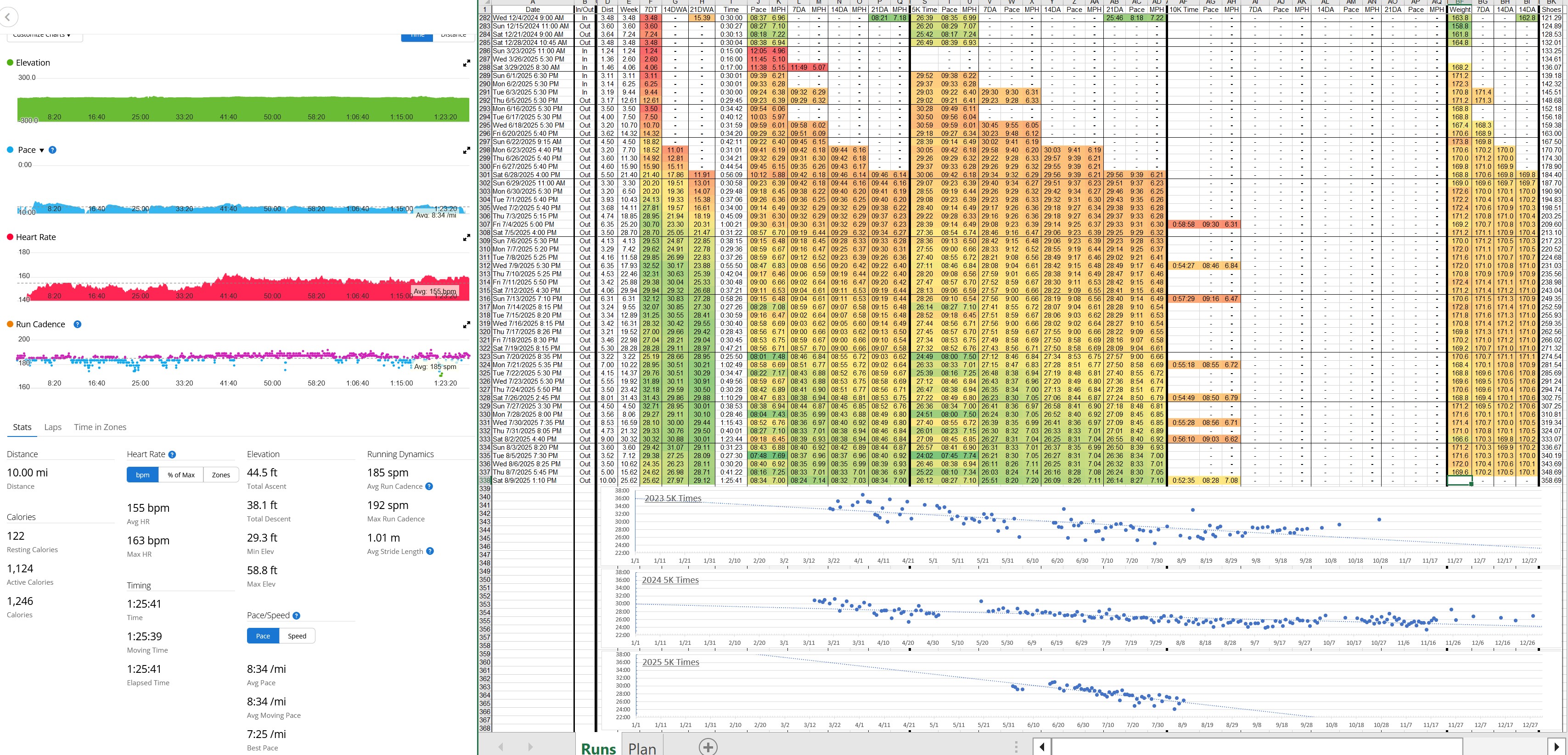Select Excel row header 316
The width and height of the screenshot is (1568, 755).
485,299
